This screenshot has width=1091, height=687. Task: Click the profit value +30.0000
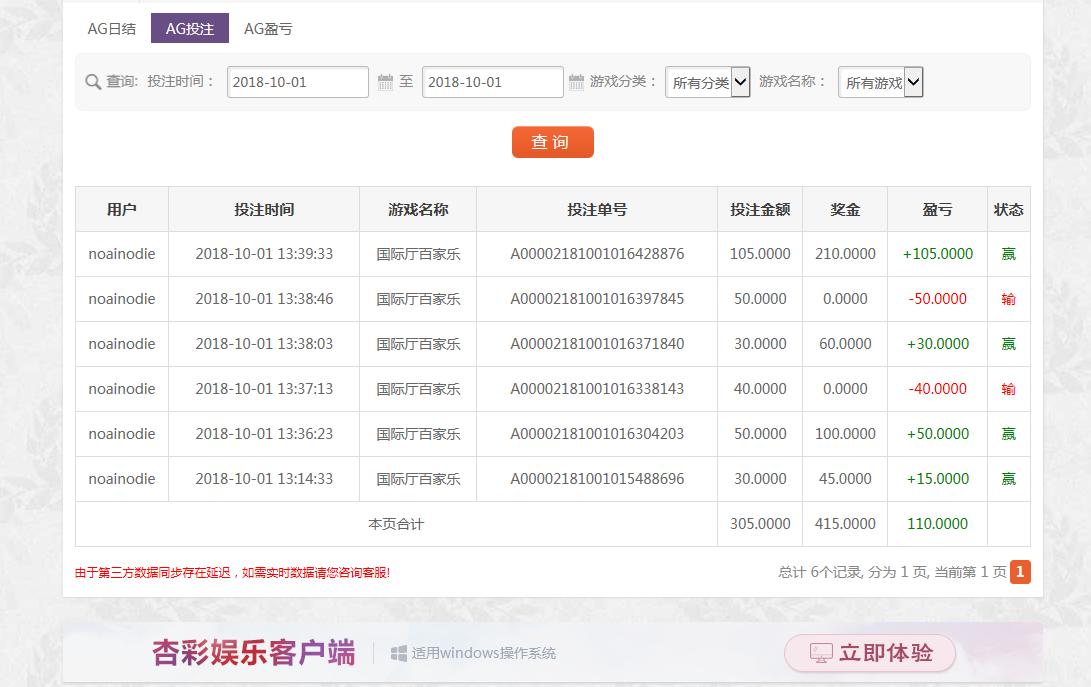[938, 344]
